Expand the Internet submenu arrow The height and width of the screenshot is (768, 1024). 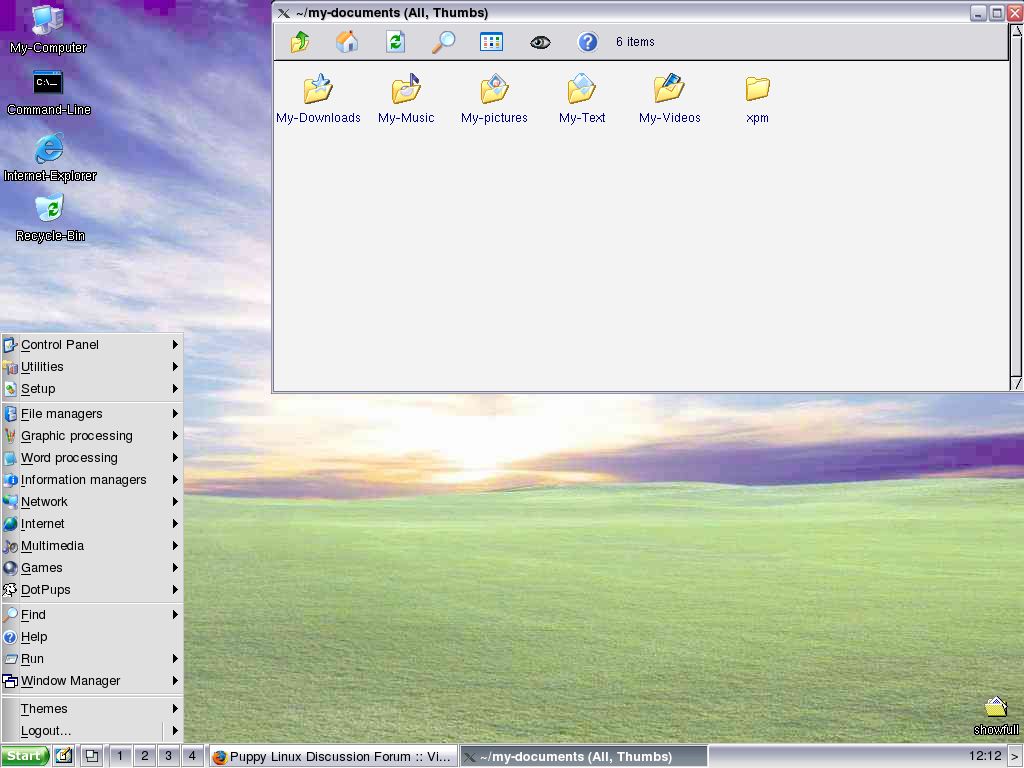175,524
